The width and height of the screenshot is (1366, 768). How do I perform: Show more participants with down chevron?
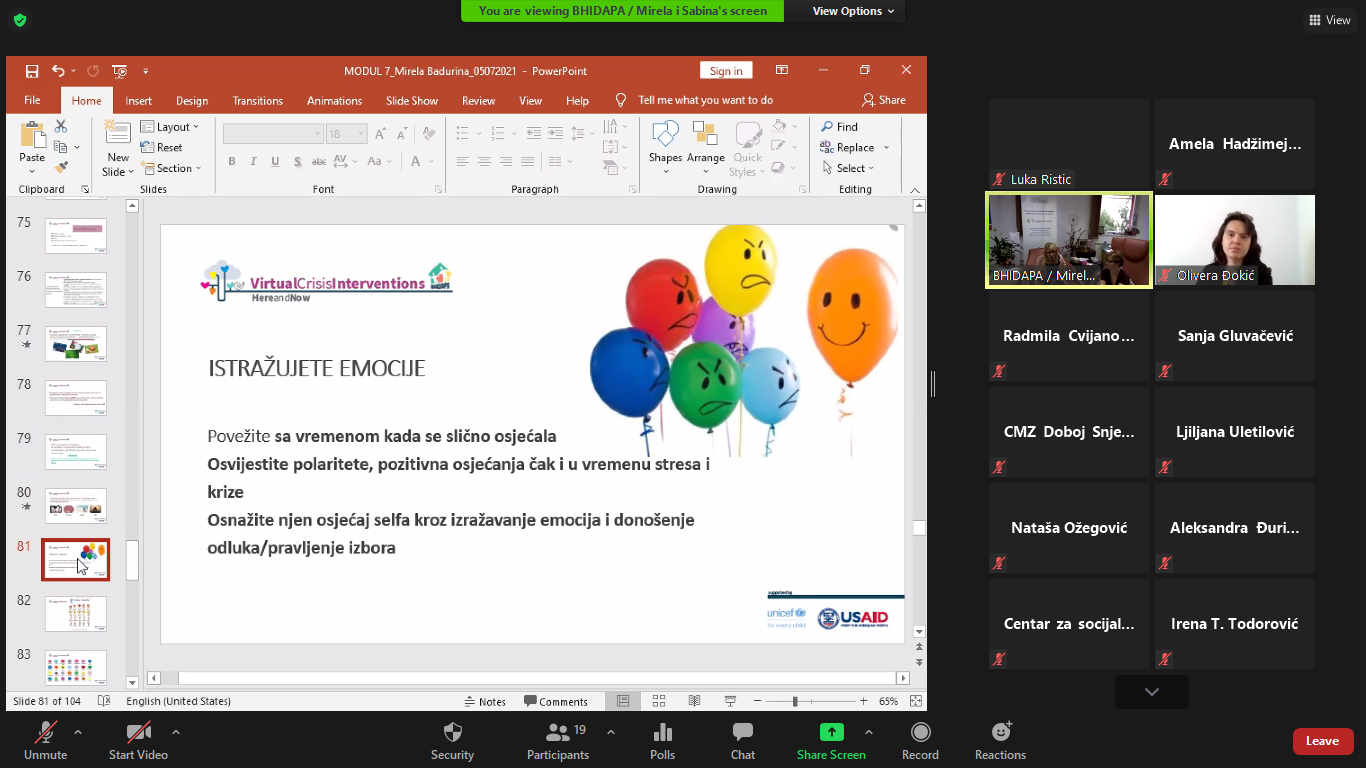click(1151, 691)
